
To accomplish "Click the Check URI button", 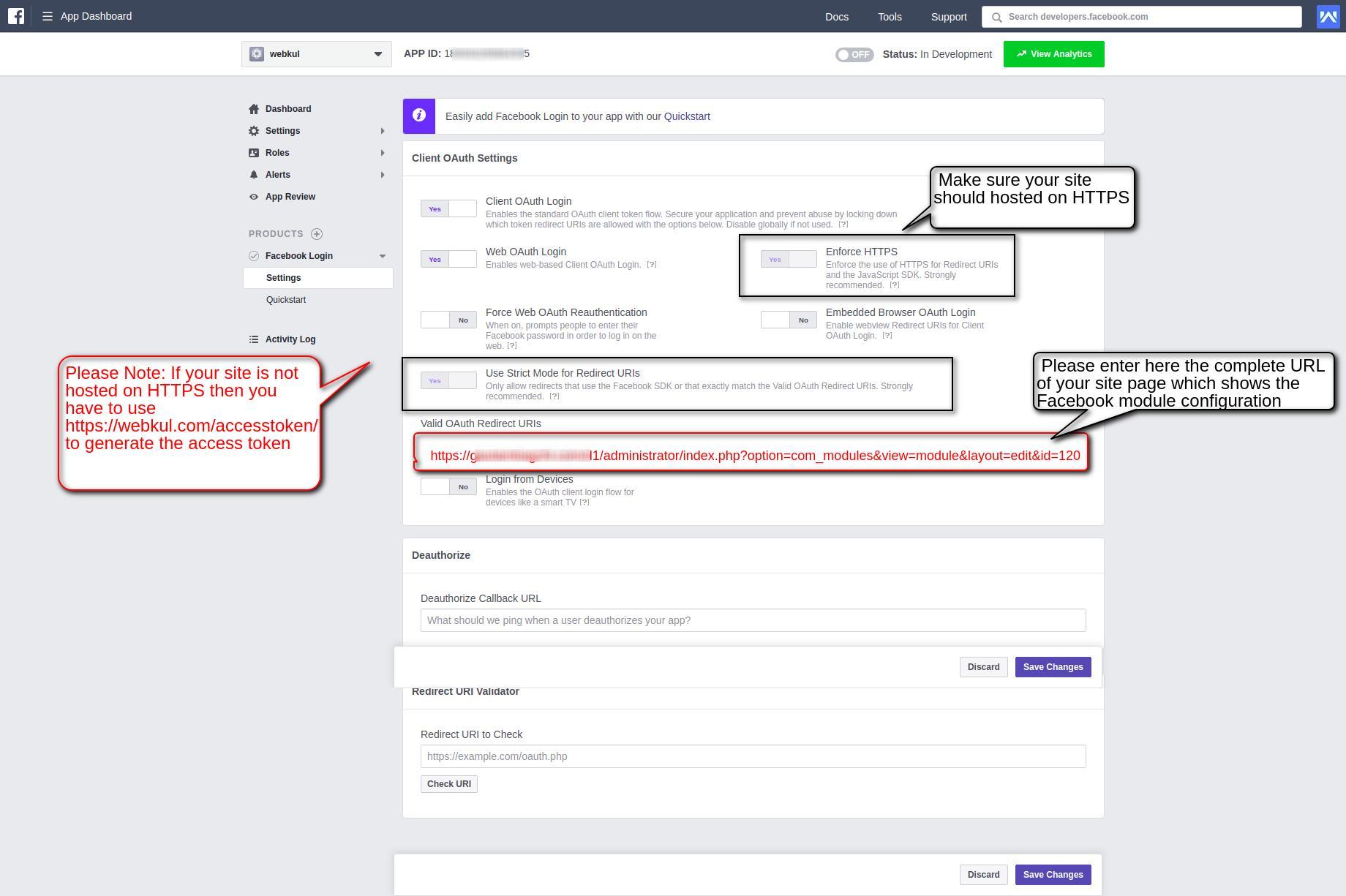I will point(448,784).
